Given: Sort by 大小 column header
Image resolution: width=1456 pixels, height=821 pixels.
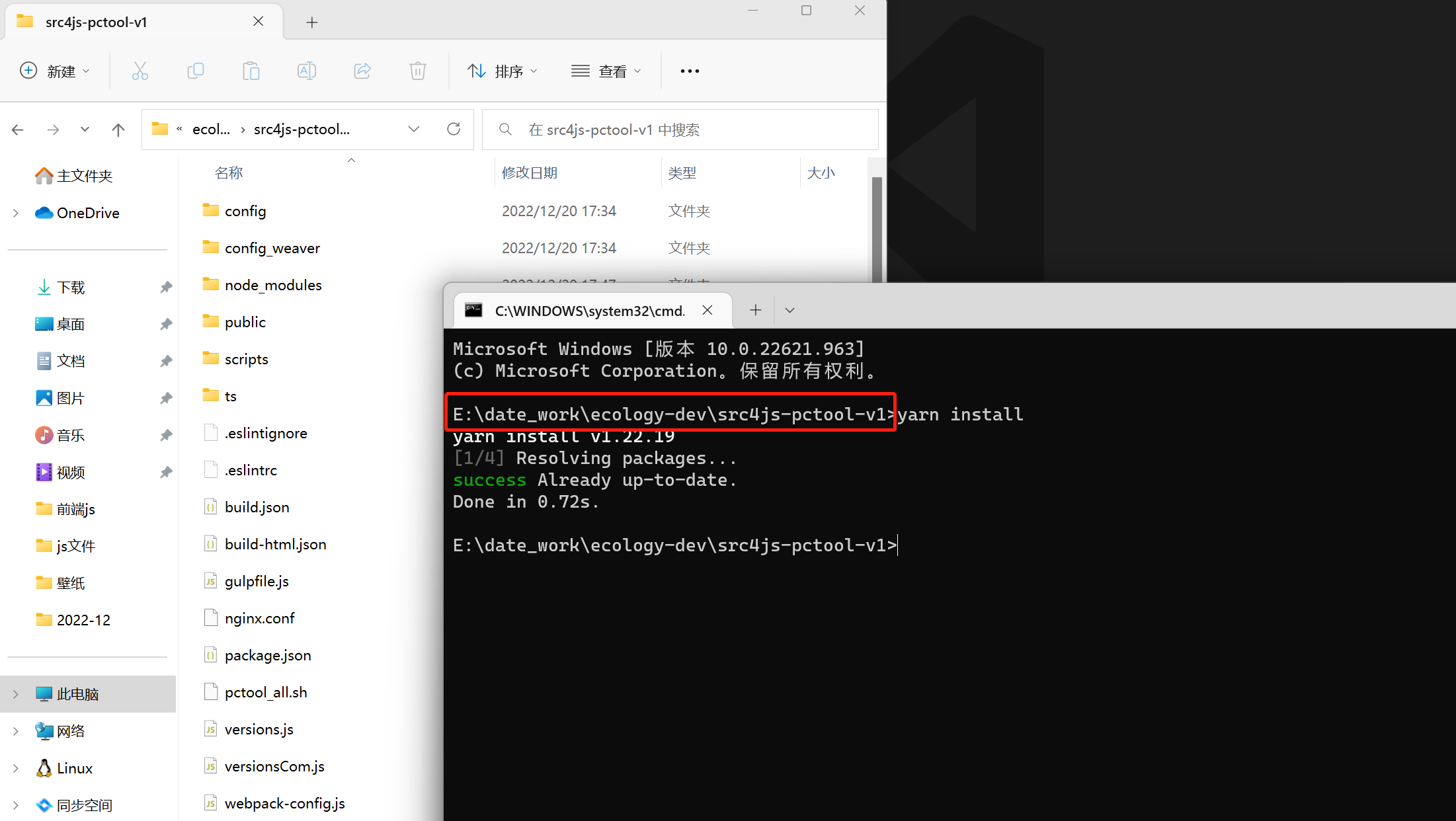Looking at the screenshot, I should 821,173.
